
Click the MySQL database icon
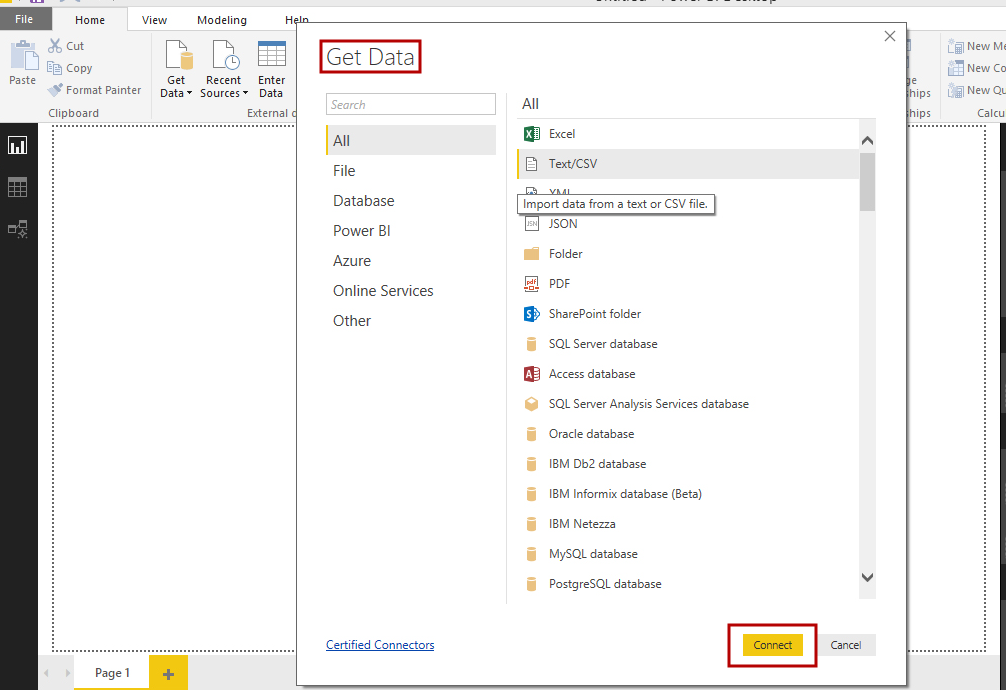pos(532,554)
